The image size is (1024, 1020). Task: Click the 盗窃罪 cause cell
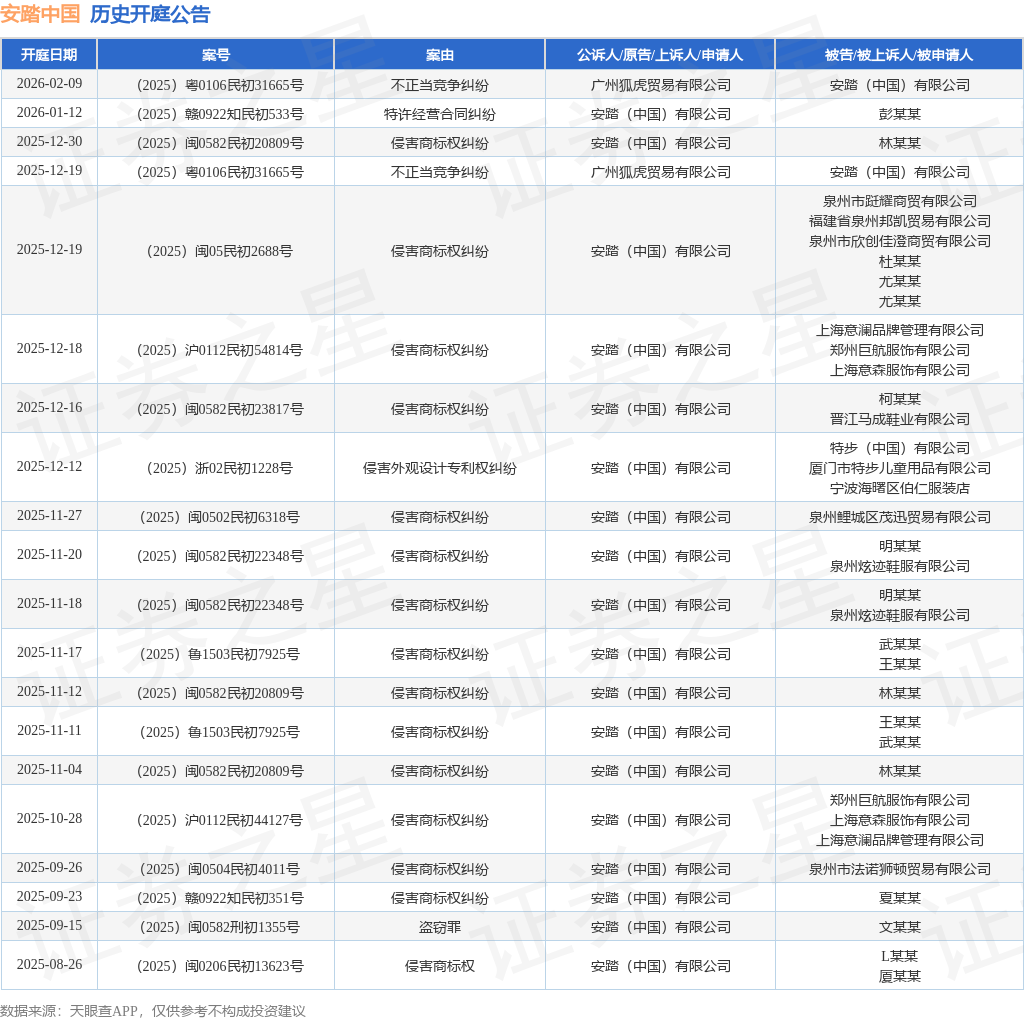(x=440, y=927)
